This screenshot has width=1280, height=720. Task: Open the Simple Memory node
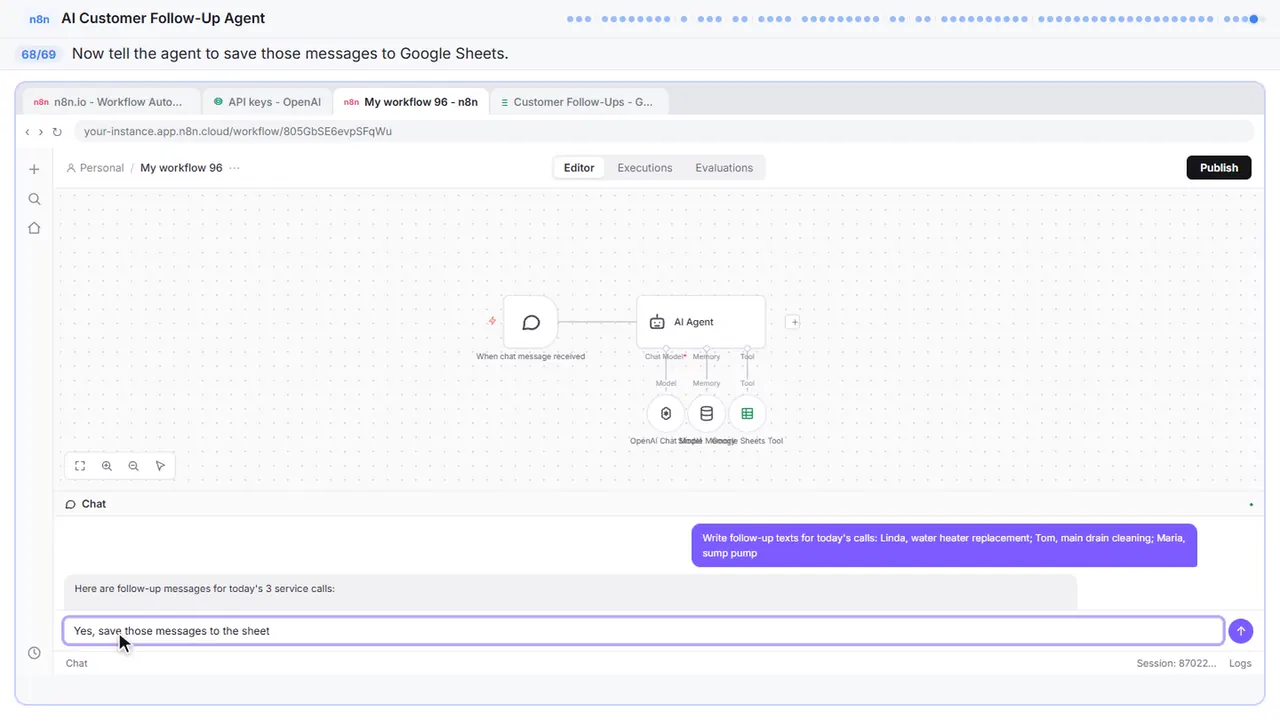(706, 414)
